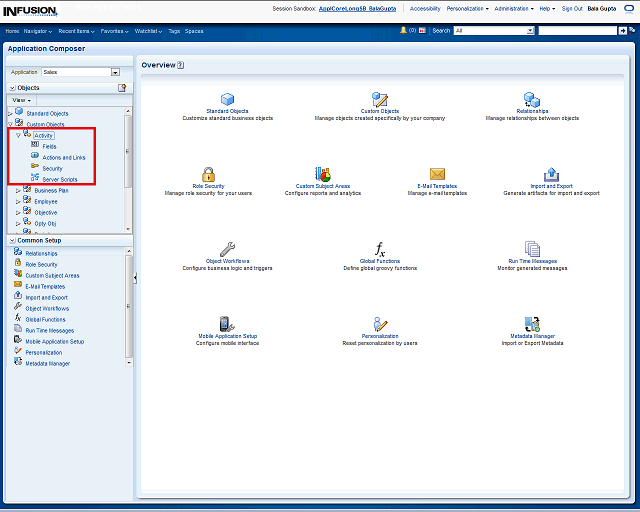This screenshot has width=640, height=512.
Task: Click the Import and Export overview icon
Action: tap(551, 174)
